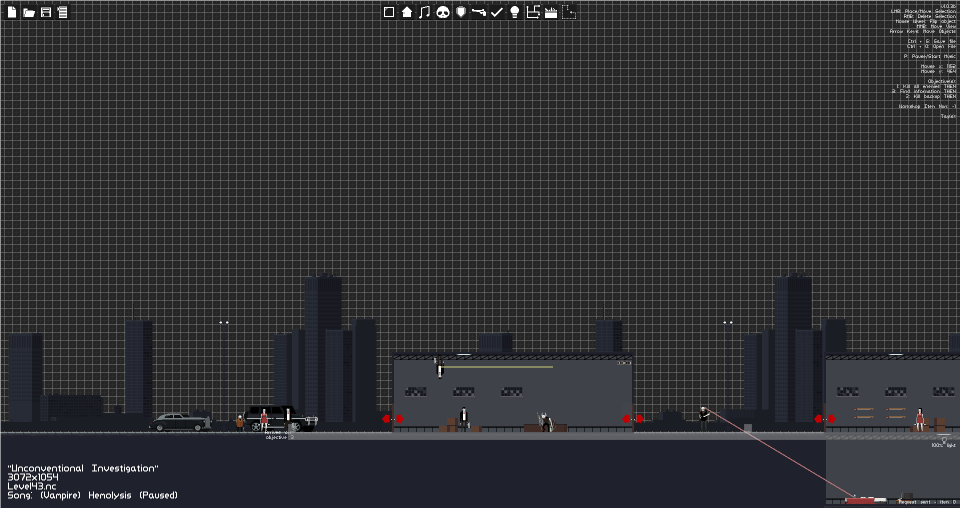Open the checkmark objectives tool
Image resolution: width=960 pixels, height=508 pixels.
[x=497, y=12]
